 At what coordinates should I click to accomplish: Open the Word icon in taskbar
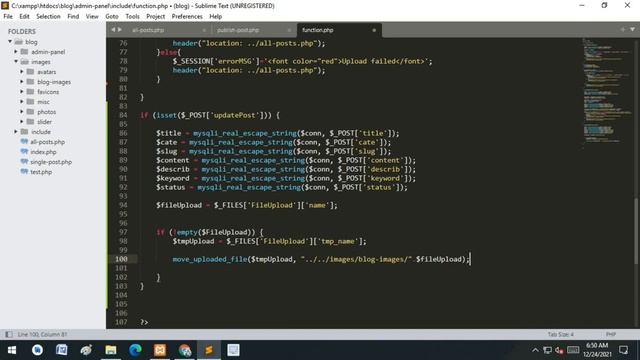(62, 350)
